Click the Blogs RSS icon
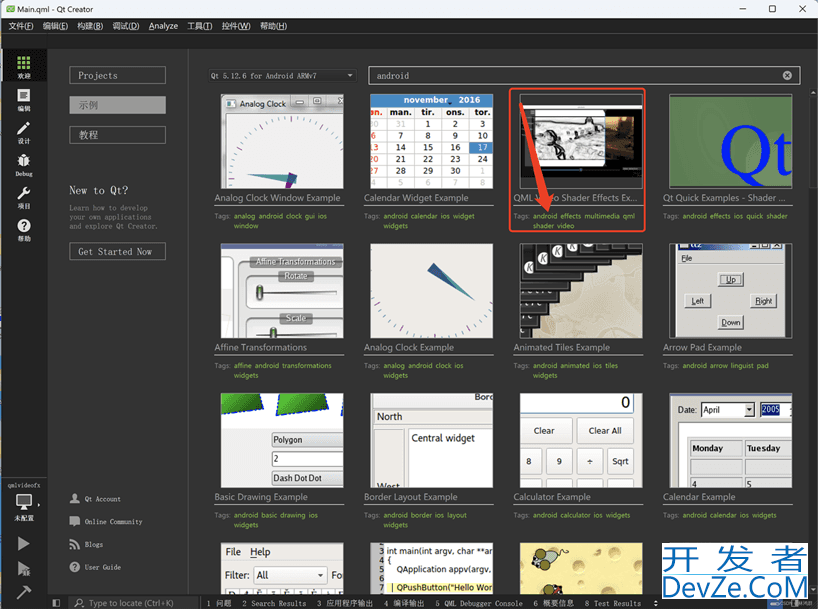 [x=75, y=544]
